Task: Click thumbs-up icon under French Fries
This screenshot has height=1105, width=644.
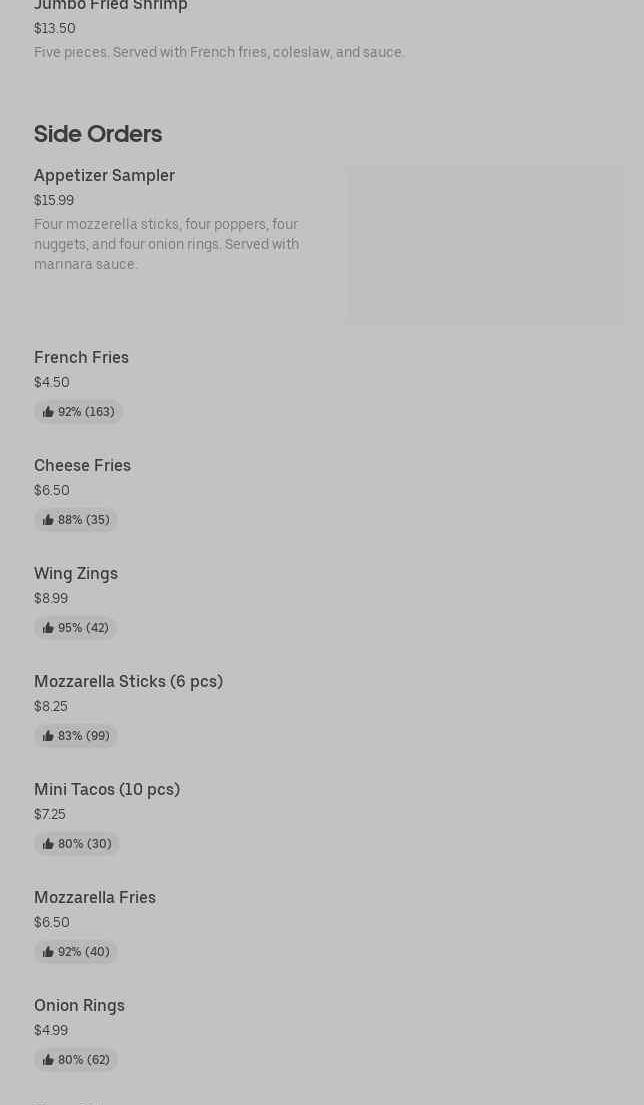Action: pyautogui.click(x=48, y=412)
